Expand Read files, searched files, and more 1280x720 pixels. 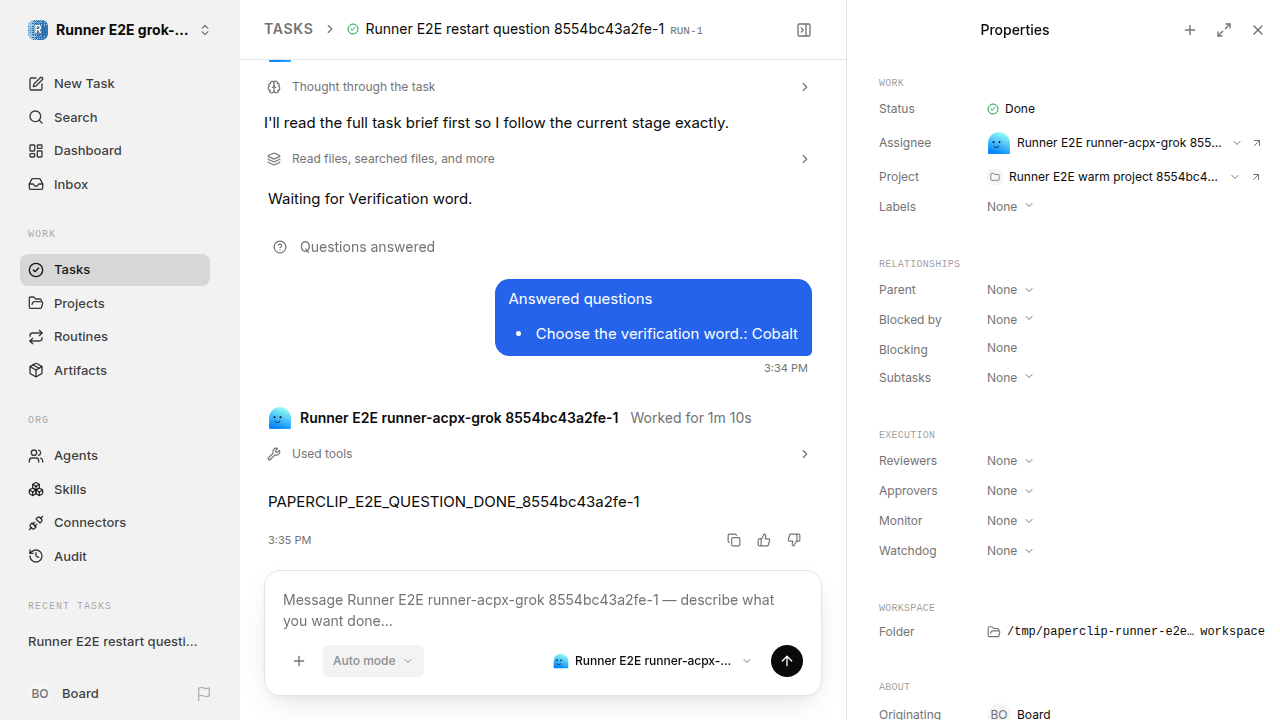(538, 159)
